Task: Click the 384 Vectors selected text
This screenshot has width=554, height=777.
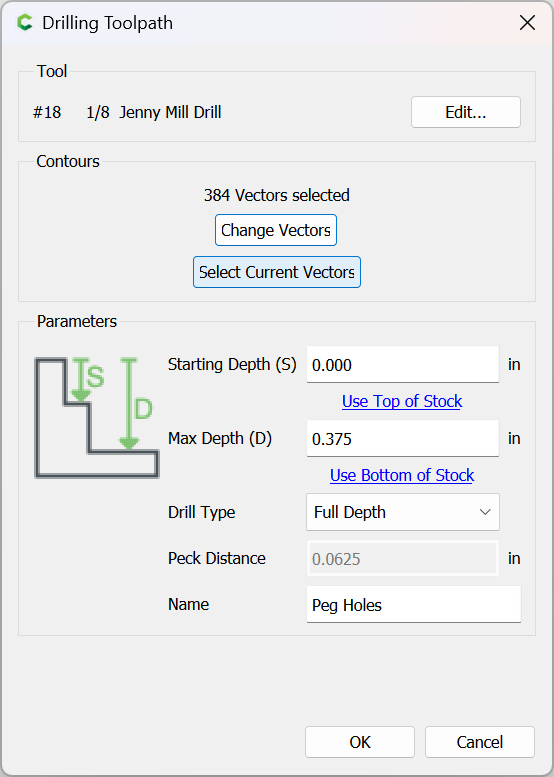Action: [277, 195]
